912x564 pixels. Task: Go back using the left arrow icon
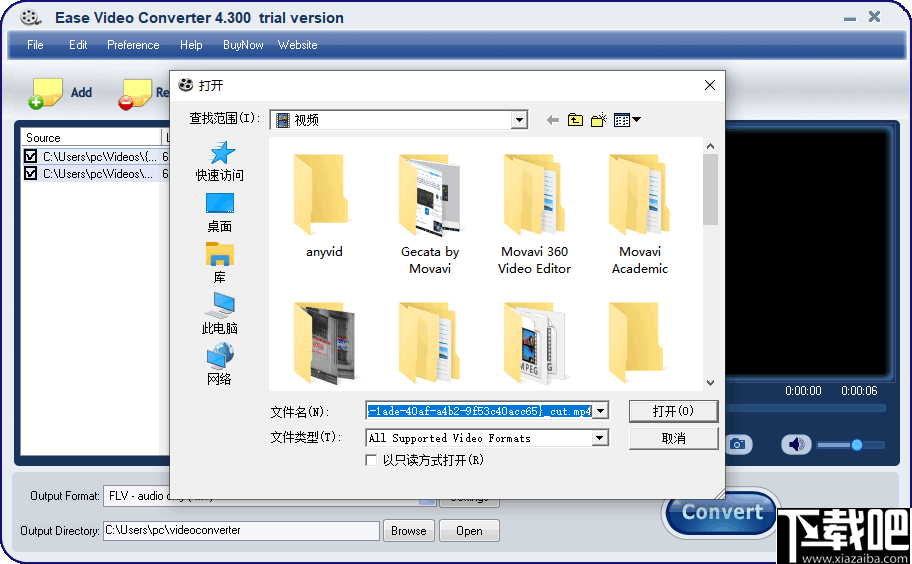[x=553, y=120]
